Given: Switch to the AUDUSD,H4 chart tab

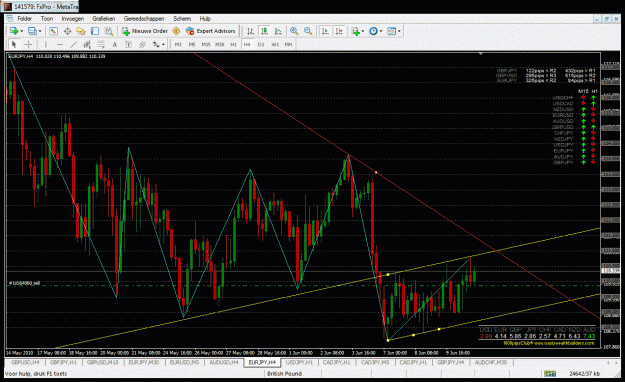Looking at the screenshot, I should (224, 362).
